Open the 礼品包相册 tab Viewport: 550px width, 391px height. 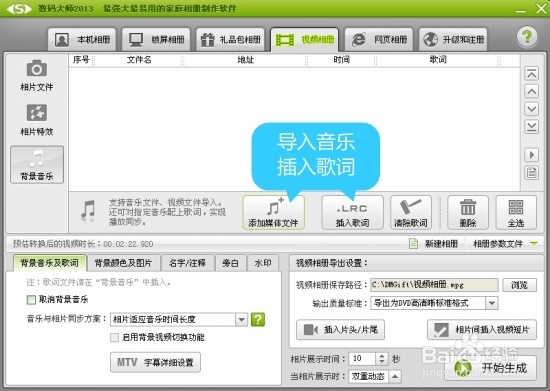pyautogui.click(x=230, y=39)
